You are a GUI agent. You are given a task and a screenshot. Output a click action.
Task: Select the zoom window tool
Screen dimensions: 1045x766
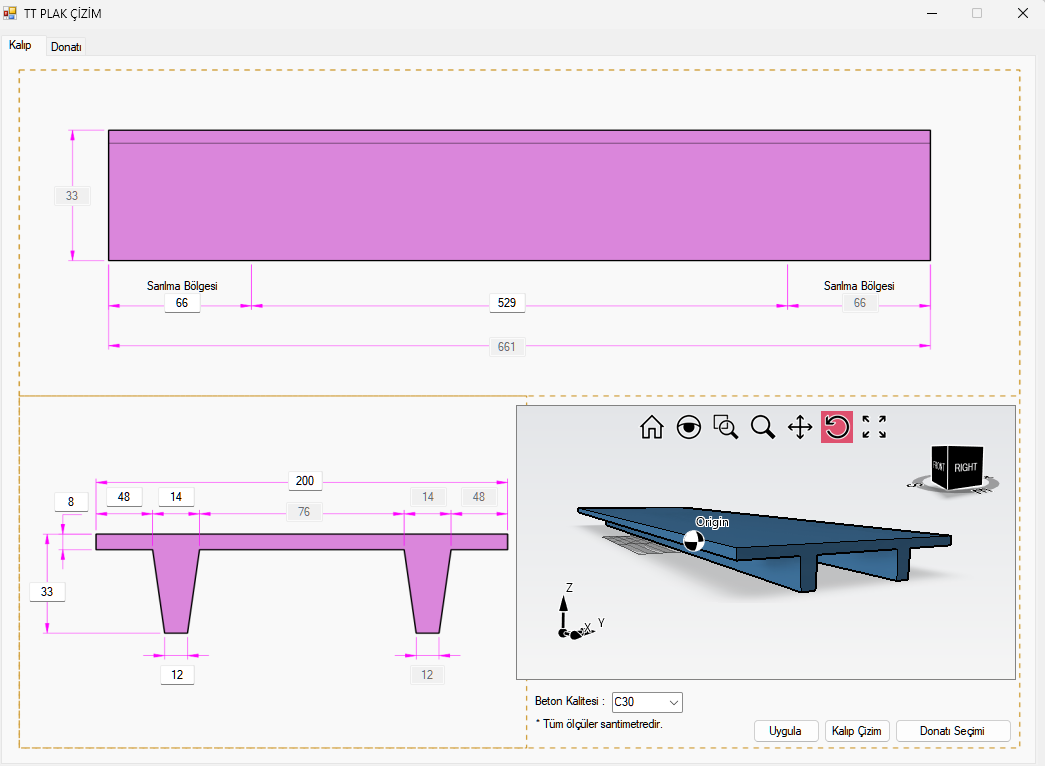point(725,428)
